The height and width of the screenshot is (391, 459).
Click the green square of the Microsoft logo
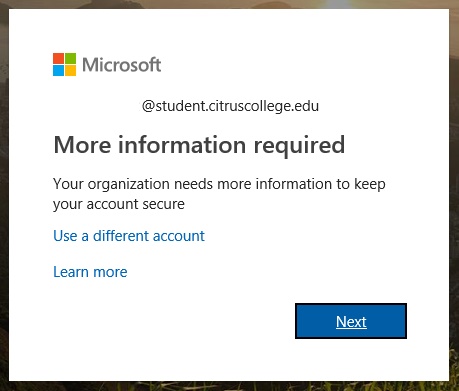pyautogui.click(x=70, y=58)
